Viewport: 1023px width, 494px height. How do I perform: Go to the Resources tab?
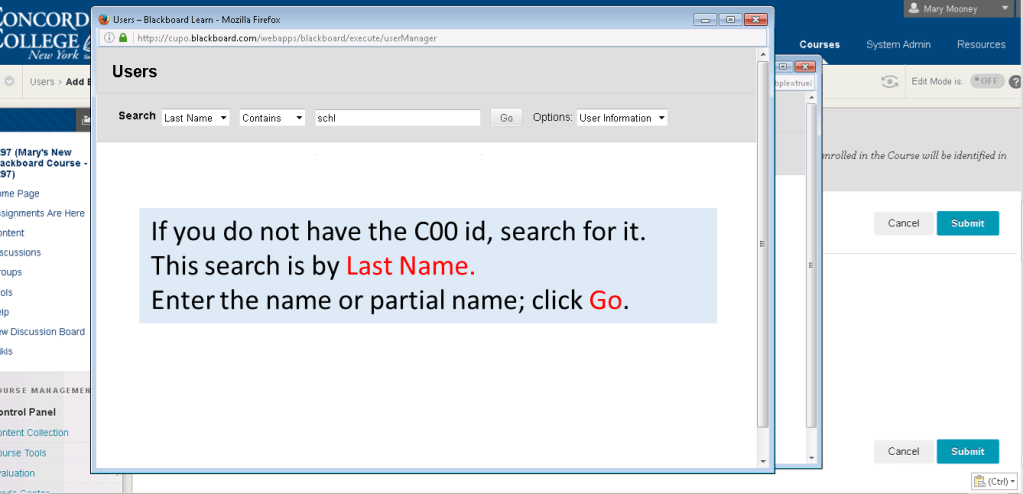[980, 44]
